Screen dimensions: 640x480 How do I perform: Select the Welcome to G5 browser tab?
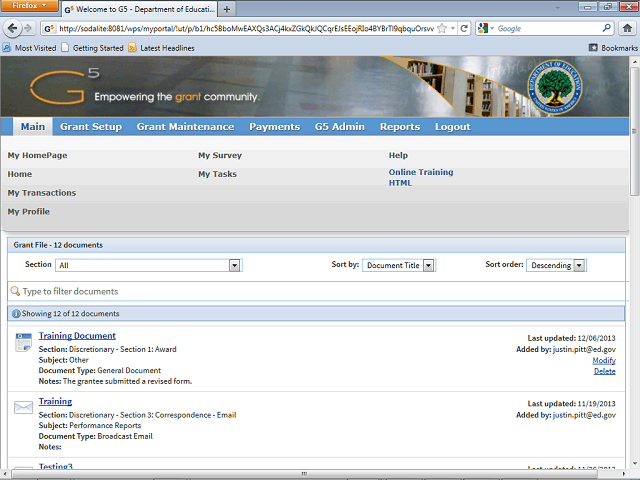[140, 9]
